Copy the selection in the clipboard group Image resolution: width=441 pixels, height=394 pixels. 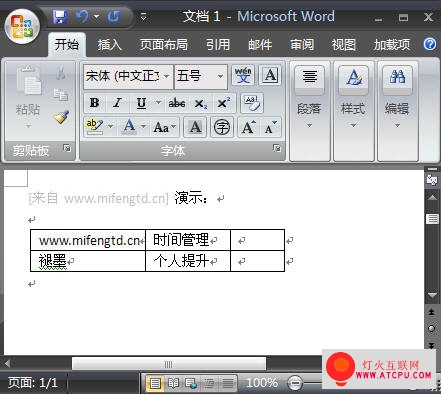click(61, 95)
